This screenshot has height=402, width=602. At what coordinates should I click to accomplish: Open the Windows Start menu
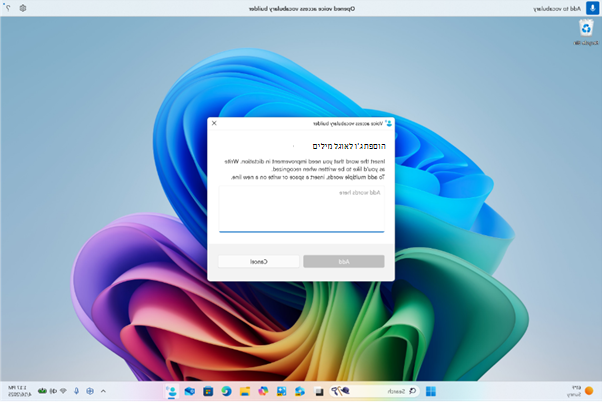click(x=431, y=391)
